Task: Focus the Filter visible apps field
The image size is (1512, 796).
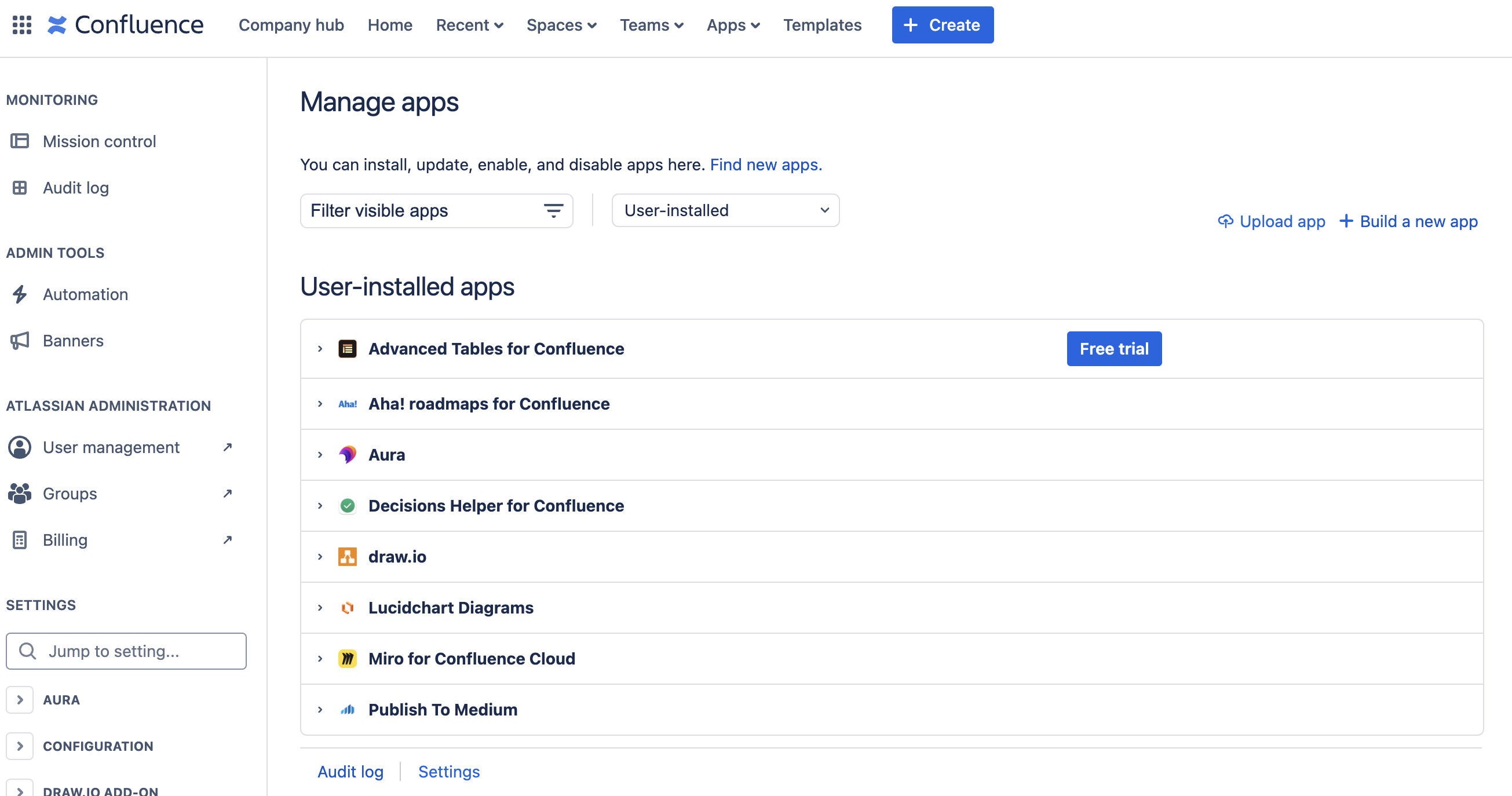Action: coord(436,211)
